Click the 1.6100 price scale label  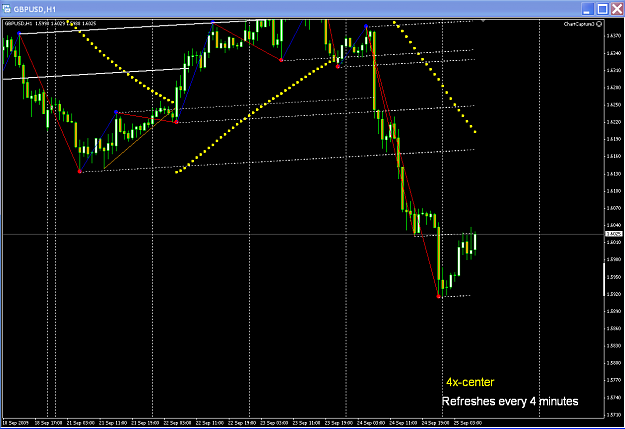pos(613,191)
